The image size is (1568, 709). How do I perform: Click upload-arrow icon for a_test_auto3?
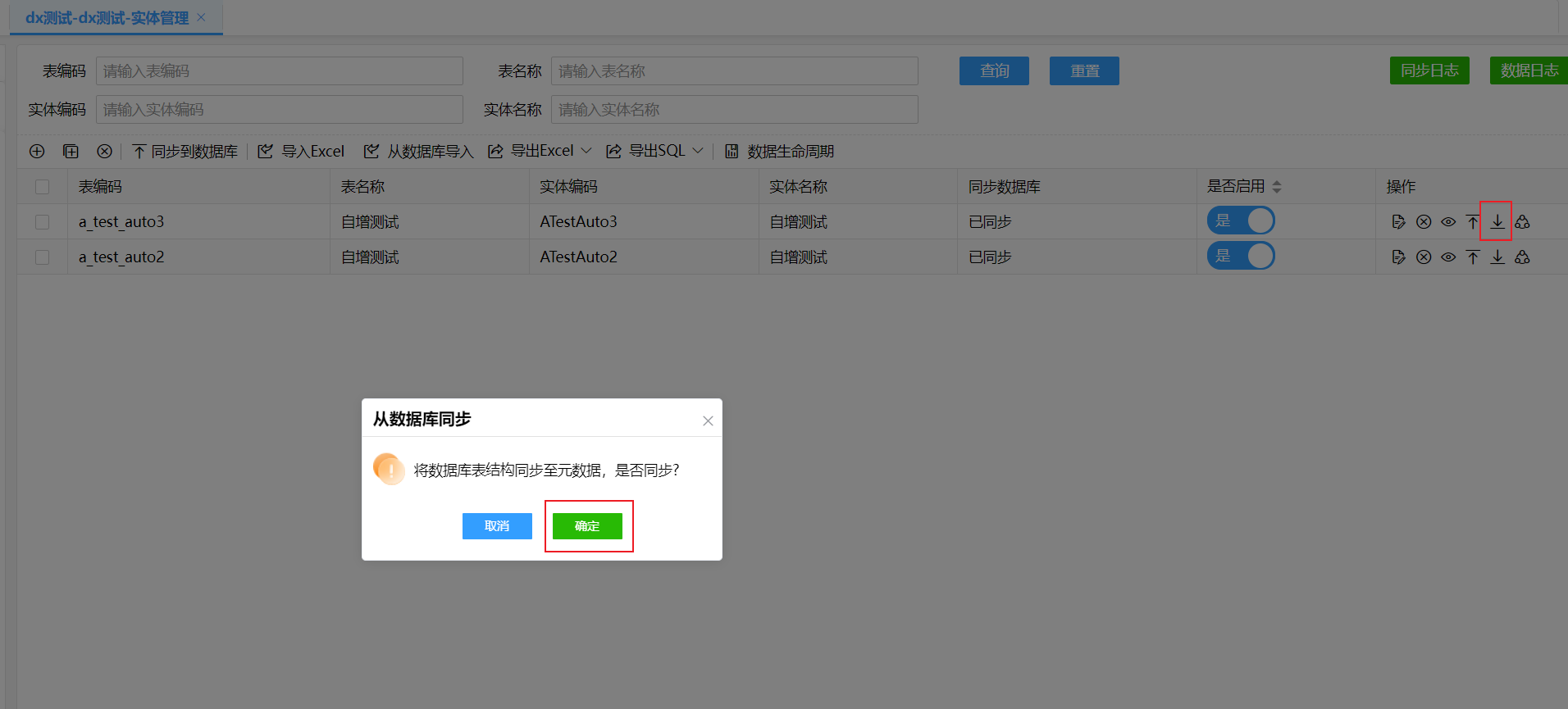(x=1473, y=222)
